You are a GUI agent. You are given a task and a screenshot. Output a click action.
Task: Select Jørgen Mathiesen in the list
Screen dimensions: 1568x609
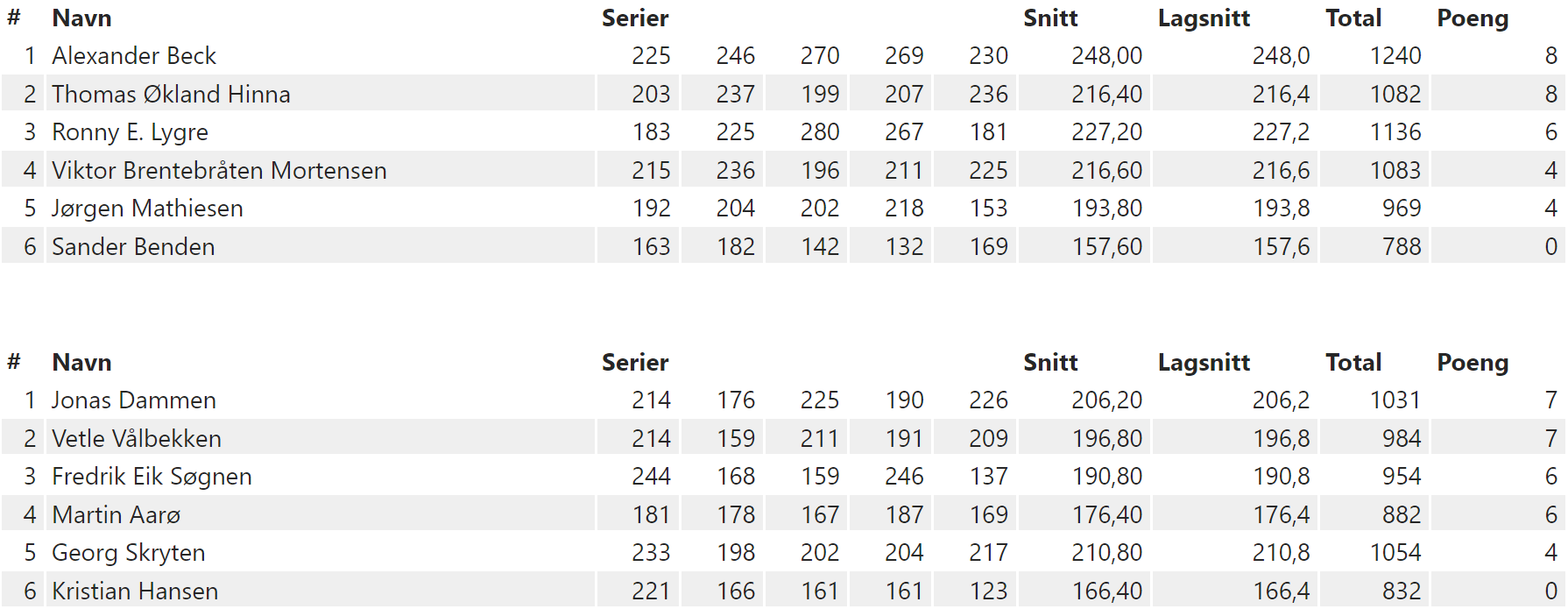point(147,209)
